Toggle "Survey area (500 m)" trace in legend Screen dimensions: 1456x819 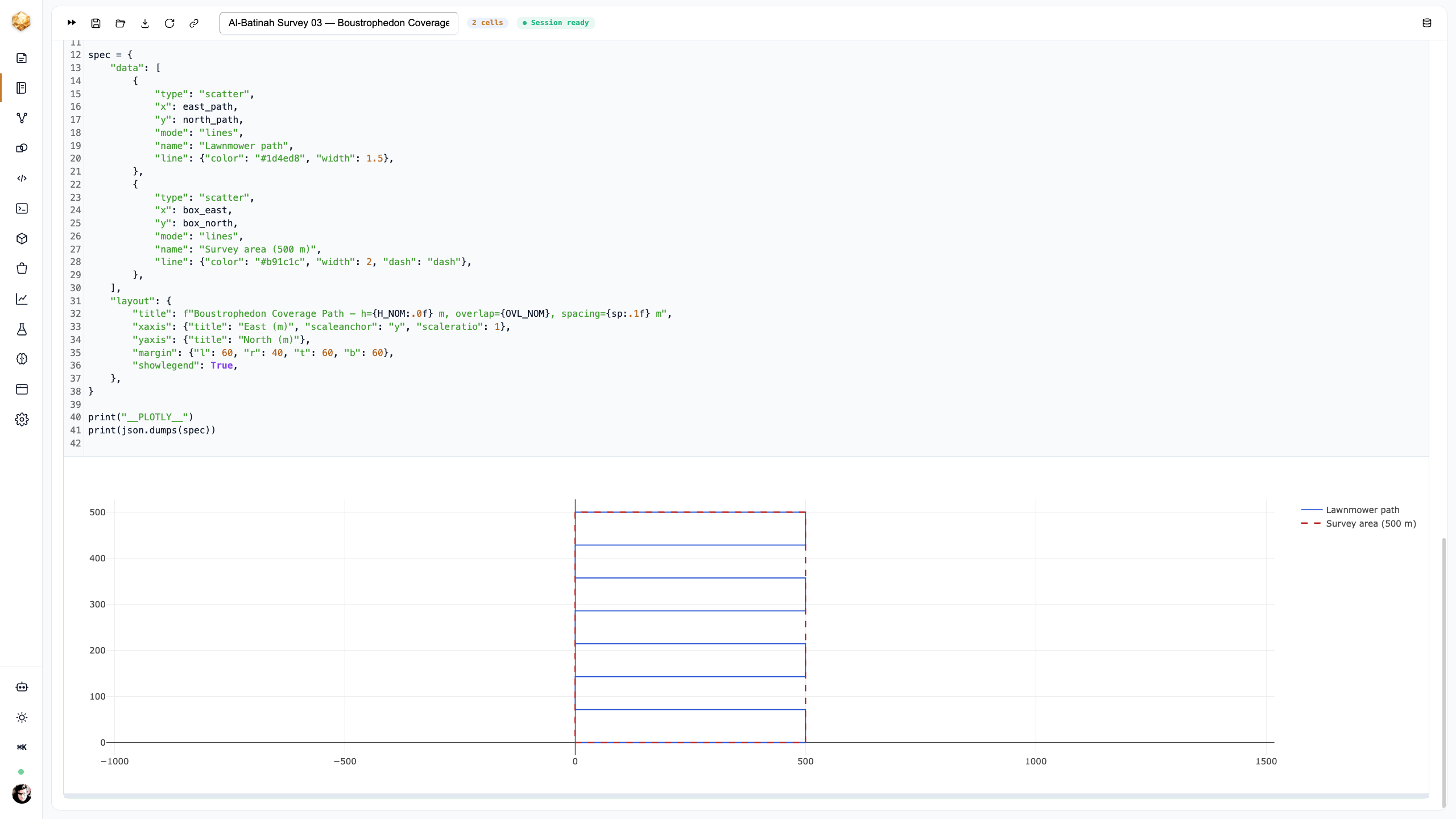(x=1359, y=523)
